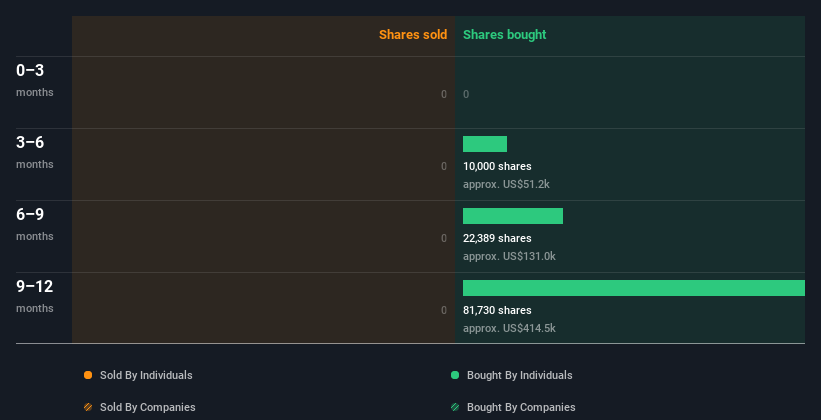This screenshot has width=821, height=420.
Task: Click the green bar for 6–9 months
Action: tap(513, 216)
